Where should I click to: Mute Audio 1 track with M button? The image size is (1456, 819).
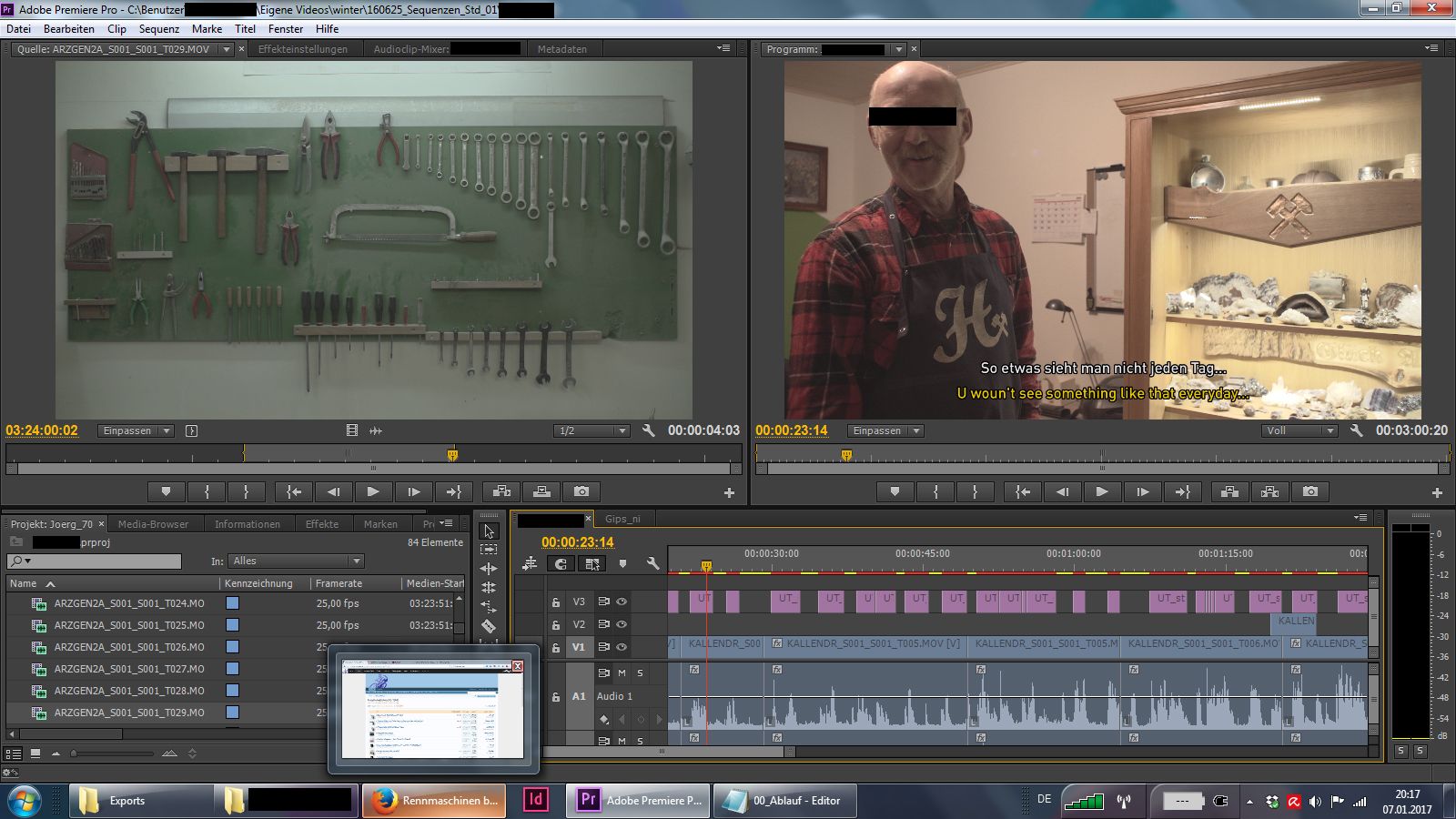pyautogui.click(x=622, y=672)
